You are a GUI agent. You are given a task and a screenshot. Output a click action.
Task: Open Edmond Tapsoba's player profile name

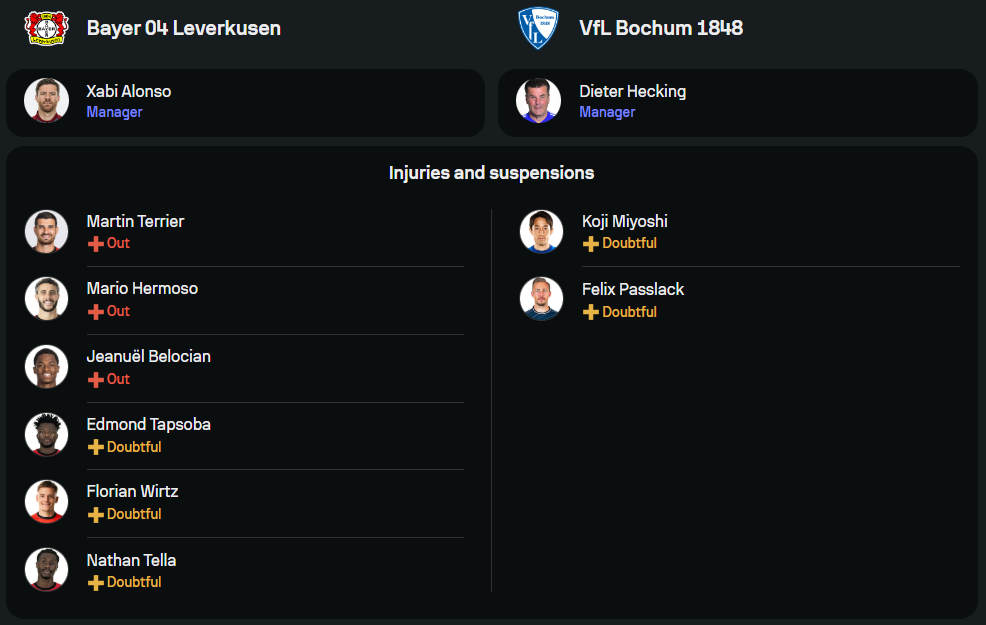149,424
